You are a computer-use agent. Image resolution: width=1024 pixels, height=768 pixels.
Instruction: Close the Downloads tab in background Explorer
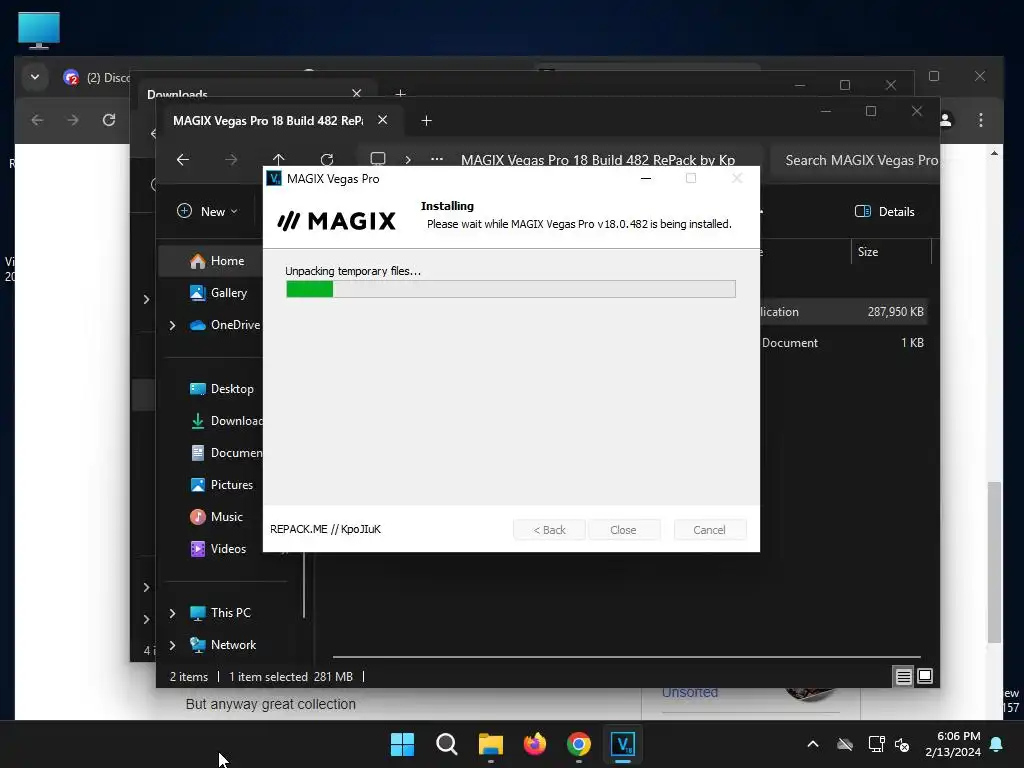pyautogui.click(x=357, y=93)
